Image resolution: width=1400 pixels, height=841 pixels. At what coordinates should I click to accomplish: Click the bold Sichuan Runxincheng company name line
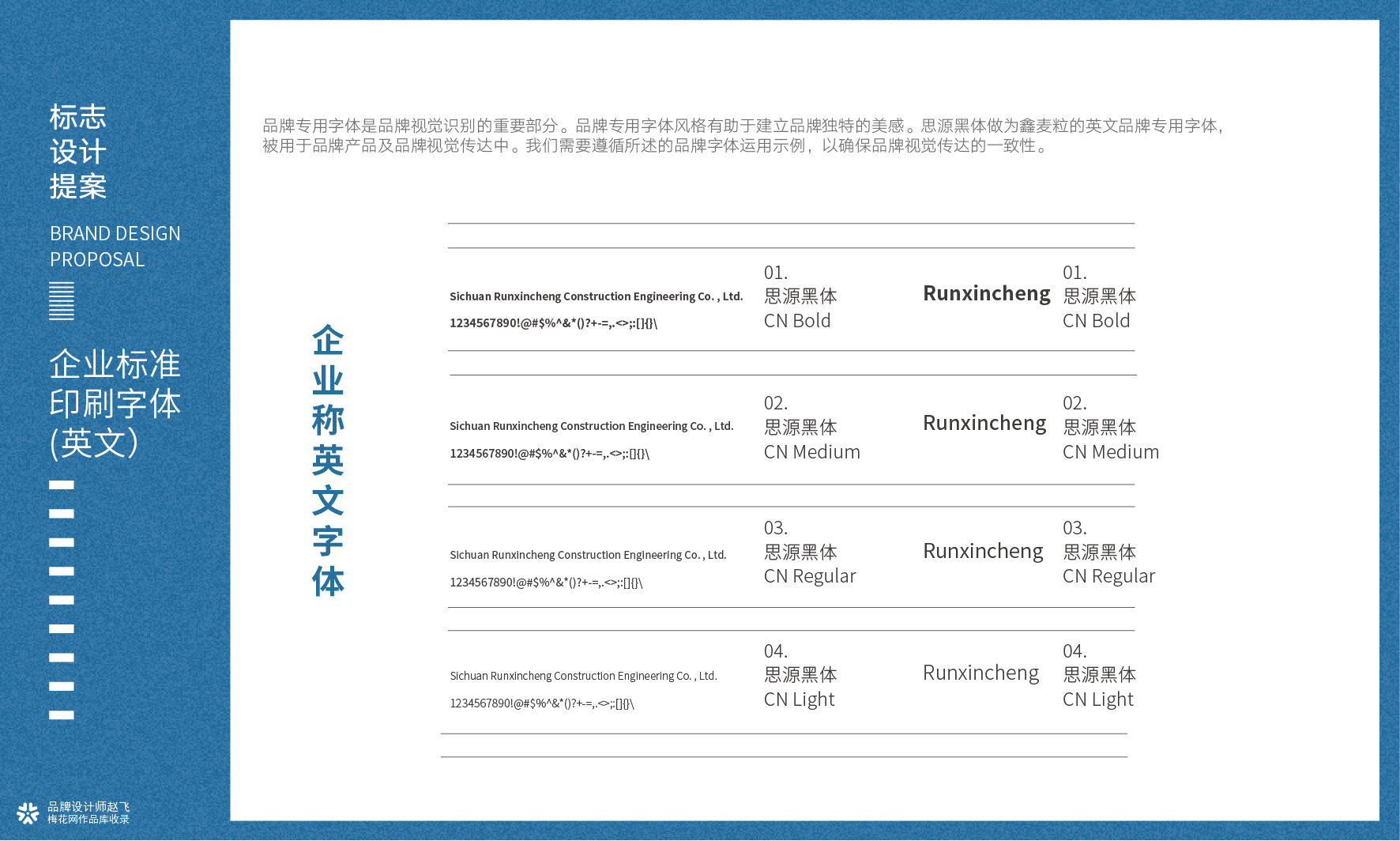pyautogui.click(x=597, y=296)
